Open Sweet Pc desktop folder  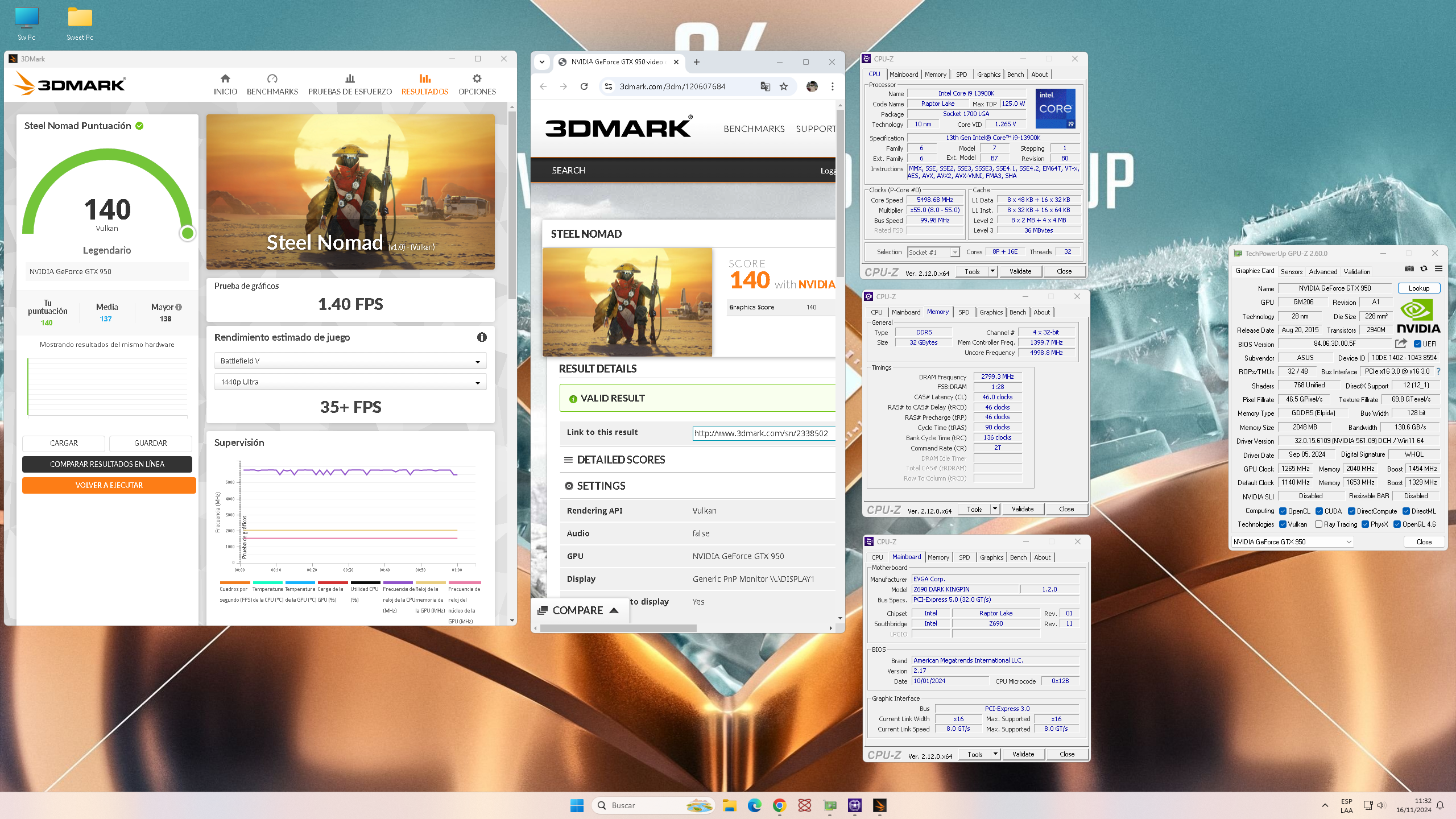(x=80, y=24)
